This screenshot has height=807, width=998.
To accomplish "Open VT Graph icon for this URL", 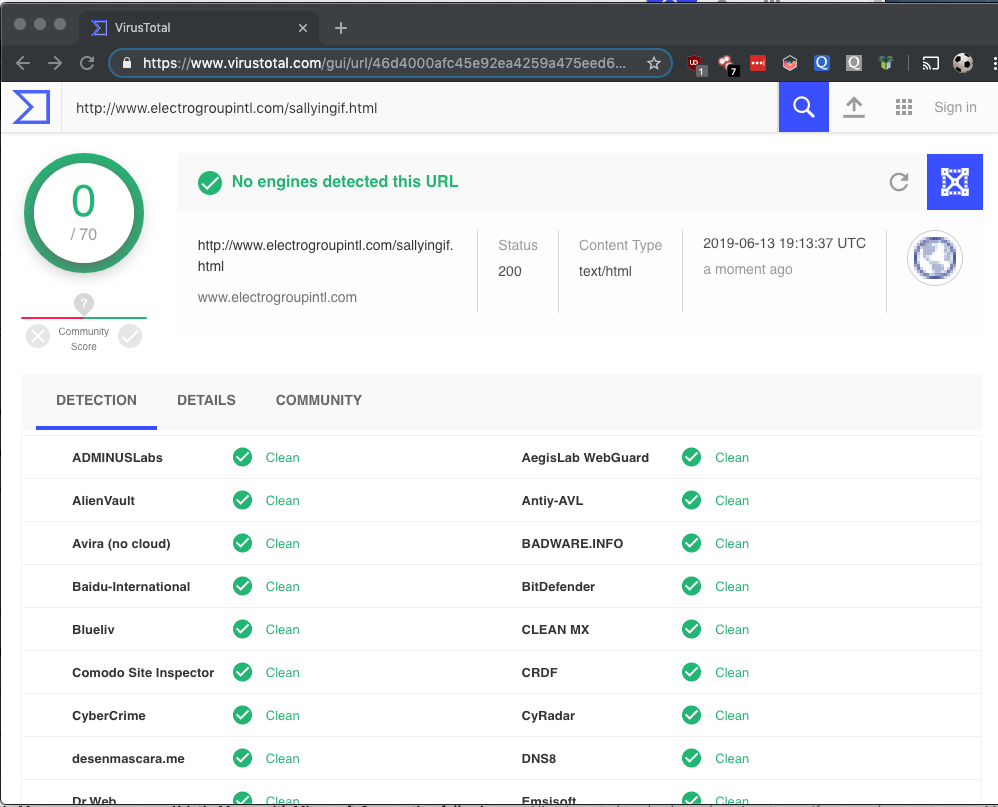I will coord(954,182).
